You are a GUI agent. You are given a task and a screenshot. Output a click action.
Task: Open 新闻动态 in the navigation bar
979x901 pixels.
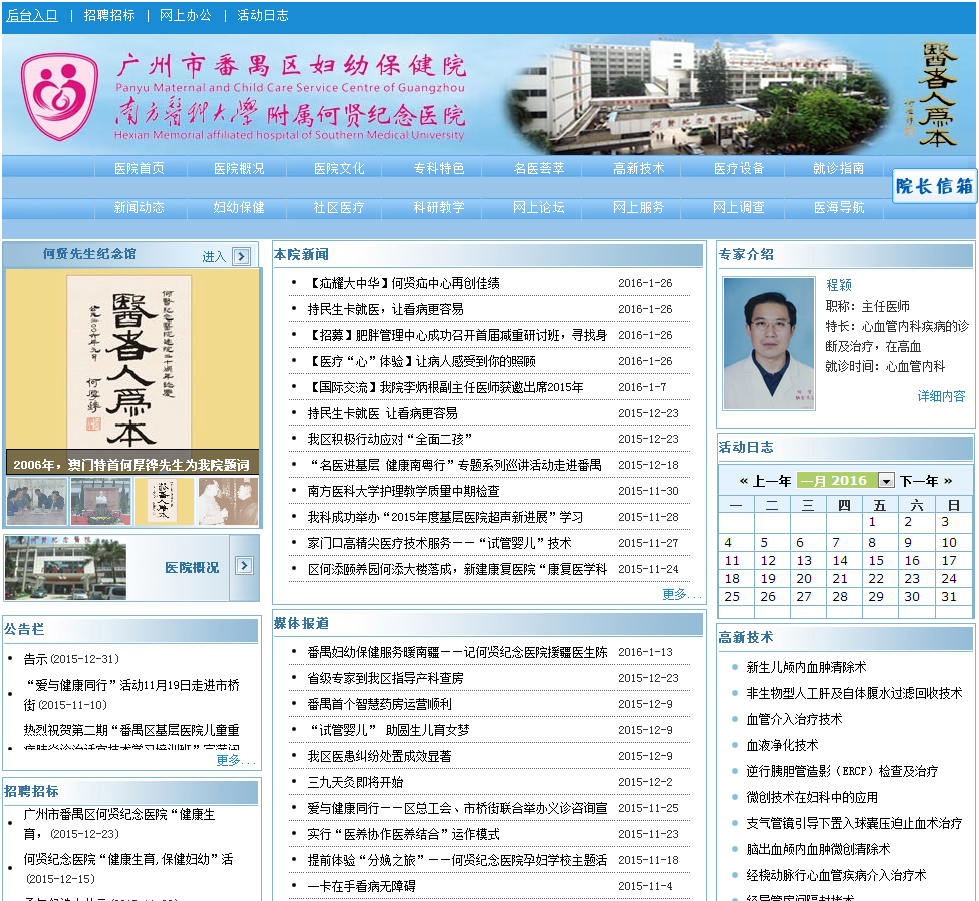[139, 207]
